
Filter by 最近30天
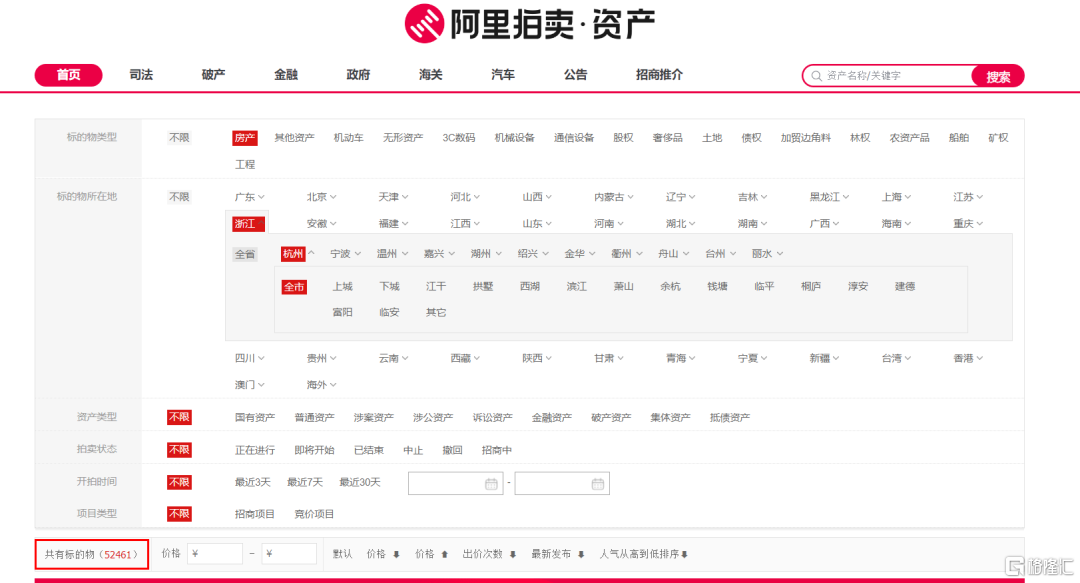point(360,482)
